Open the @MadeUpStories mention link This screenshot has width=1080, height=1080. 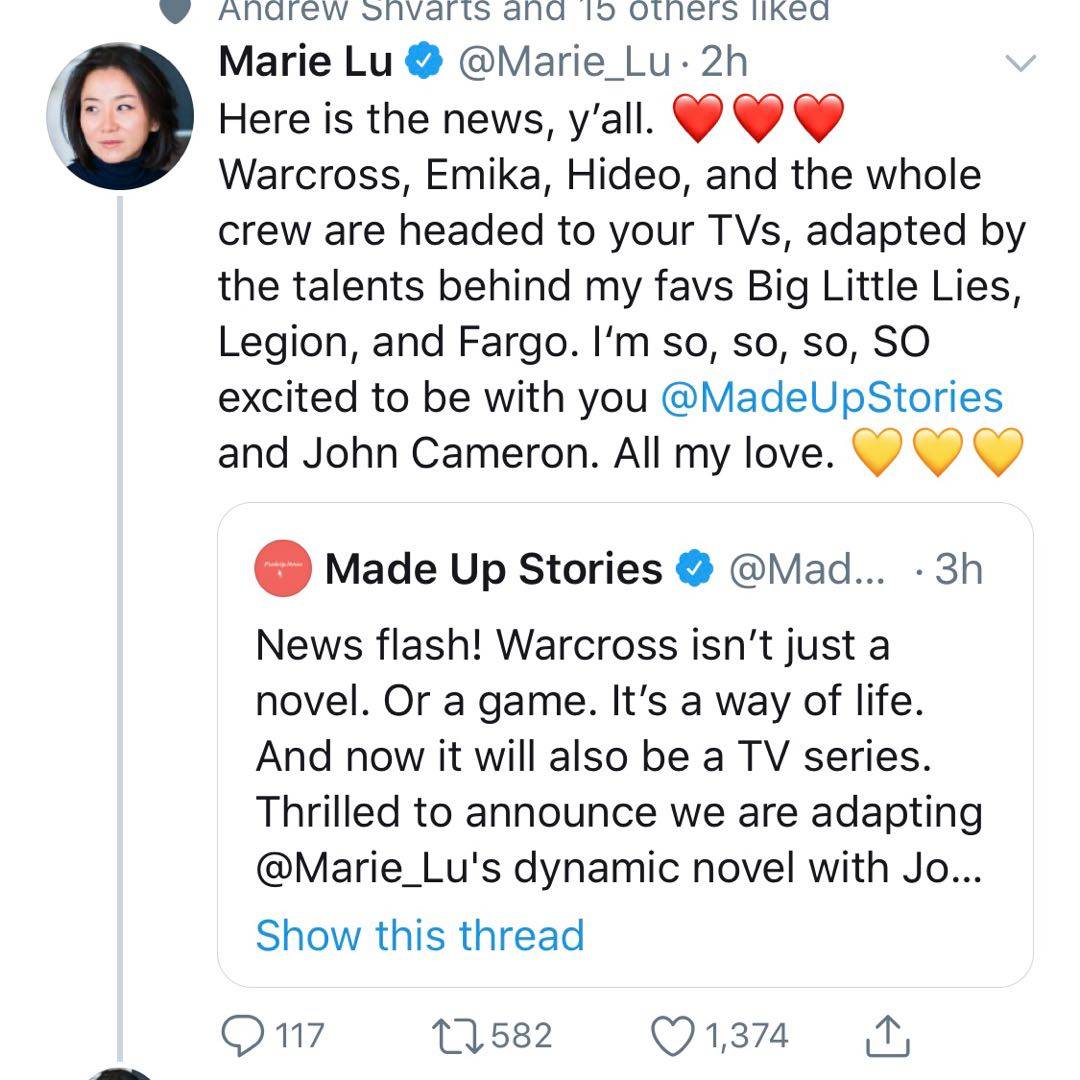tap(832, 398)
